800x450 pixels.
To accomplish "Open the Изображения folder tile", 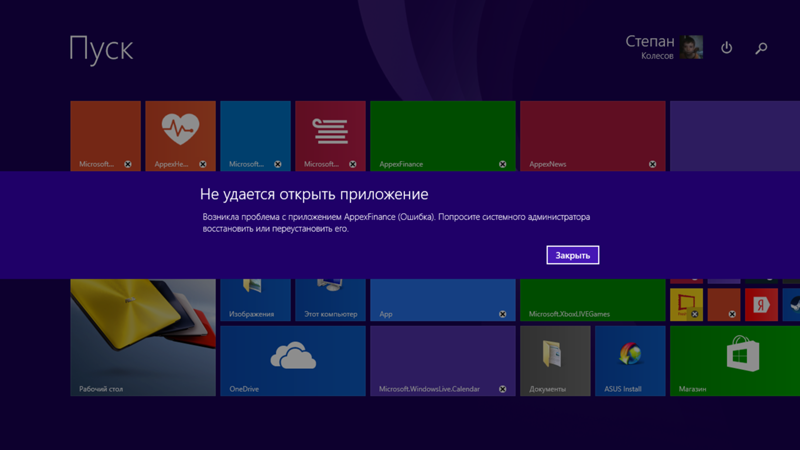I will point(255,300).
